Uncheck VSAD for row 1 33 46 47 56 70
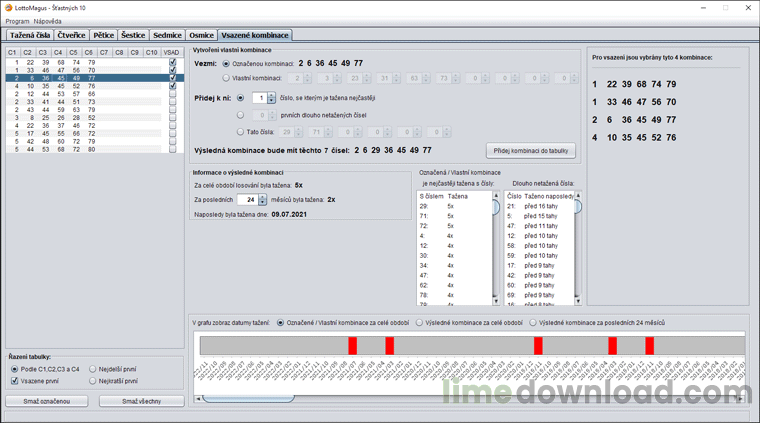Screen dimensions: 760x423 click(x=172, y=70)
